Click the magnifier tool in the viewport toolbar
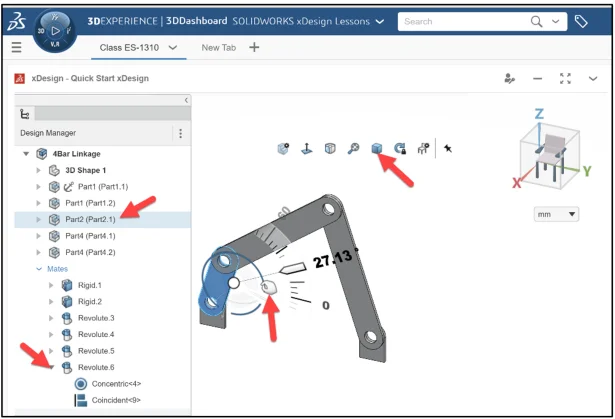Viewport: 615px width, 419px height. coord(353,148)
